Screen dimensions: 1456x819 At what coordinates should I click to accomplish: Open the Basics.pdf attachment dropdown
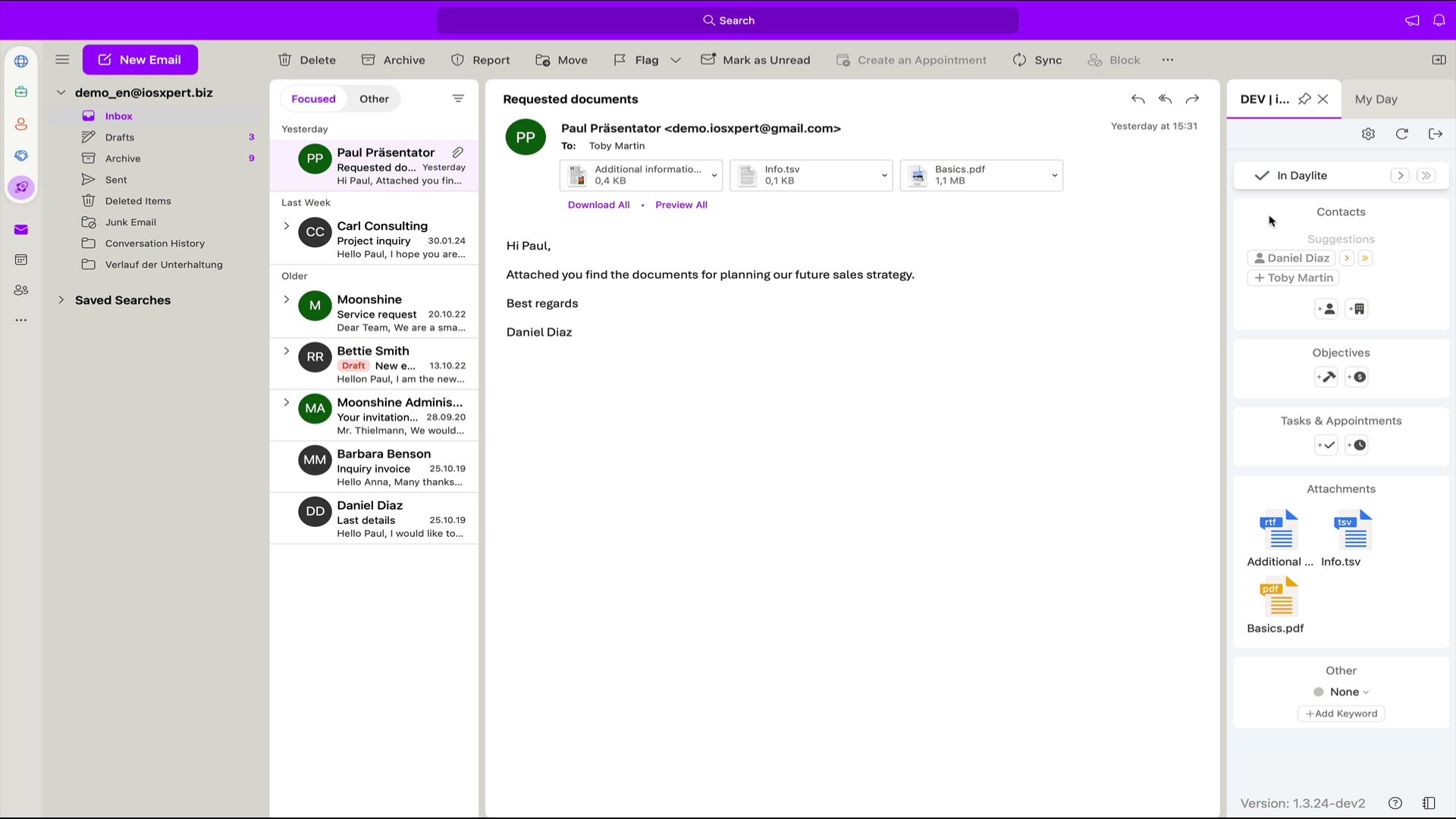coord(1054,175)
